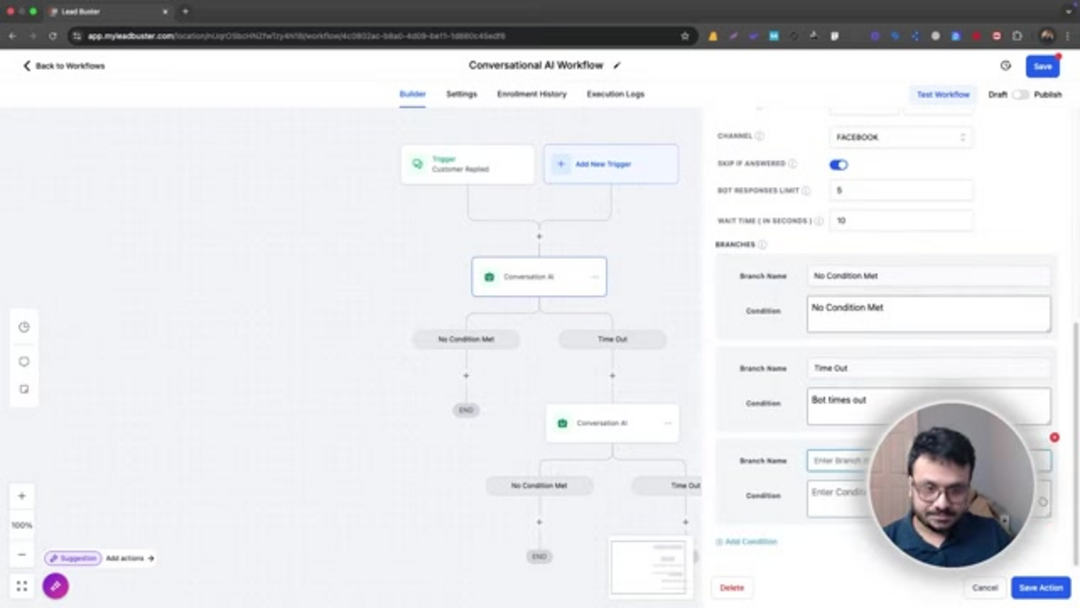
Task: Click the Save Action button
Action: pyautogui.click(x=1040, y=587)
